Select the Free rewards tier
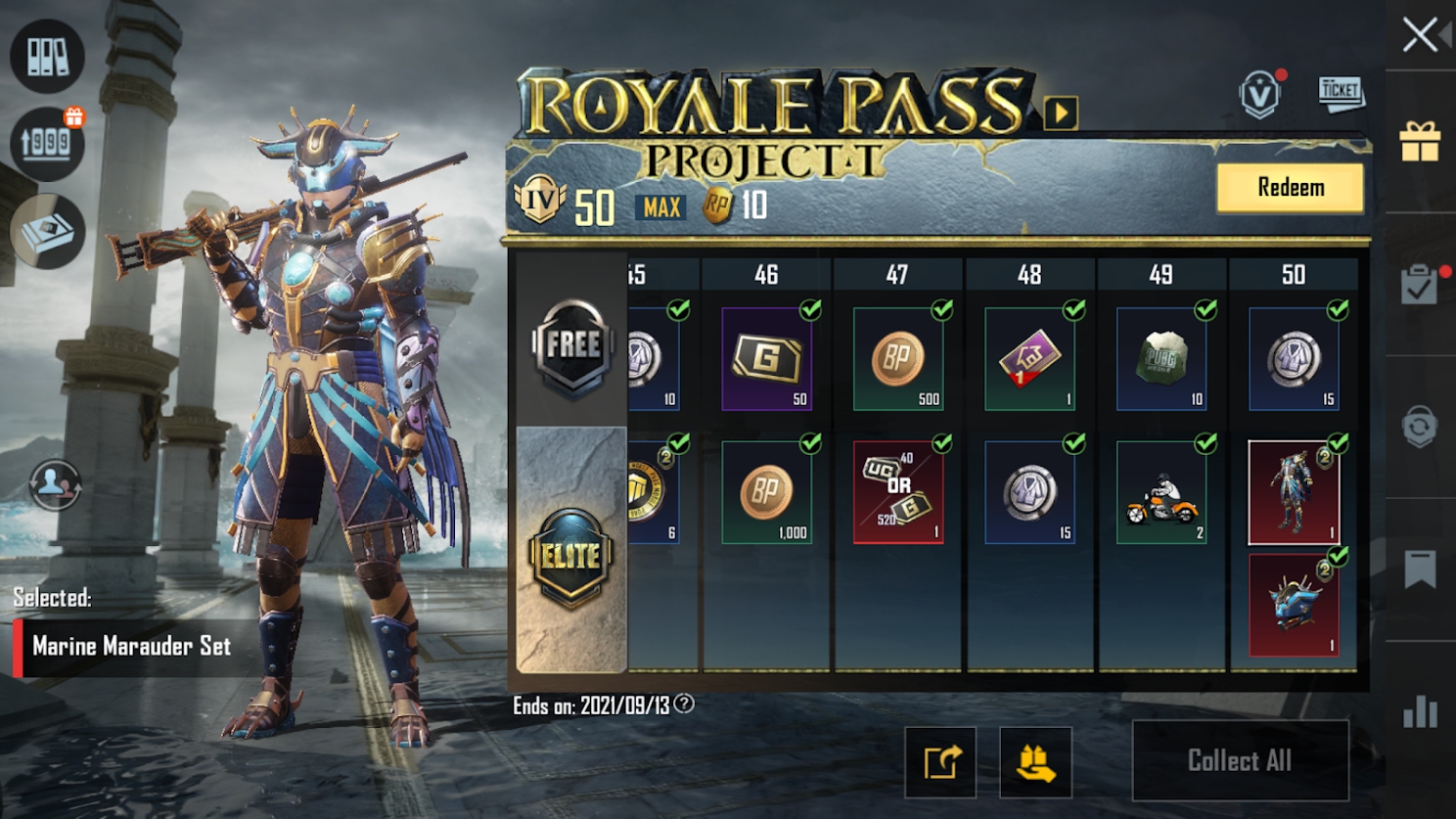1456x819 pixels. (572, 347)
